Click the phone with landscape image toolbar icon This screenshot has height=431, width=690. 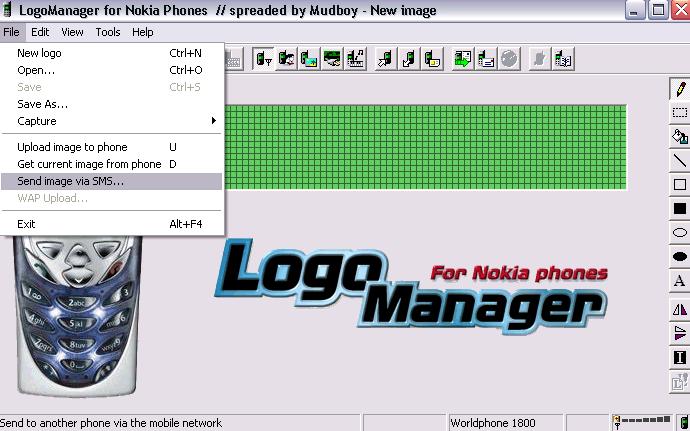click(309, 59)
